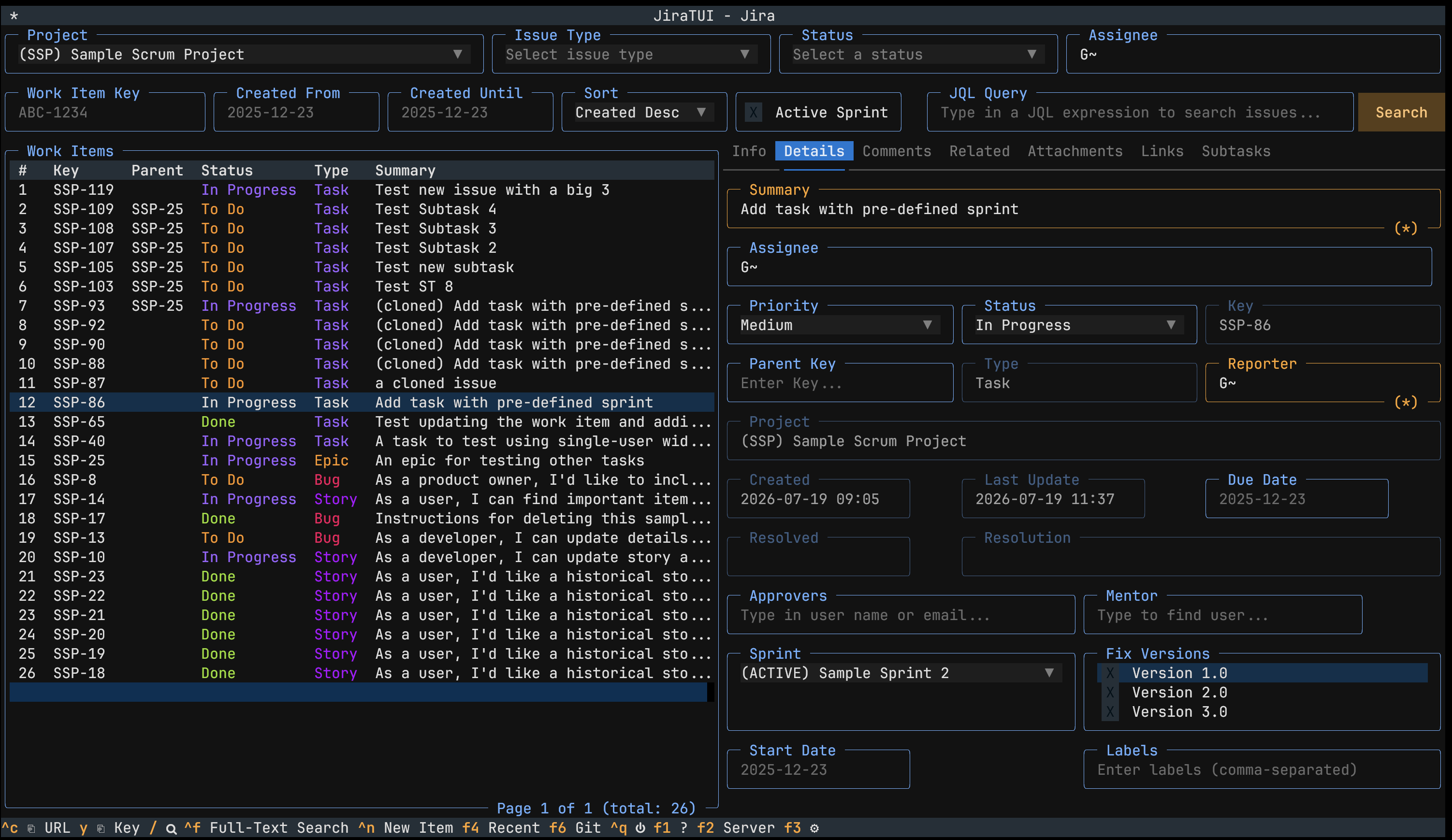Click the (*) marker under Summary field
Viewport: 1452px width, 840px height.
[1405, 228]
